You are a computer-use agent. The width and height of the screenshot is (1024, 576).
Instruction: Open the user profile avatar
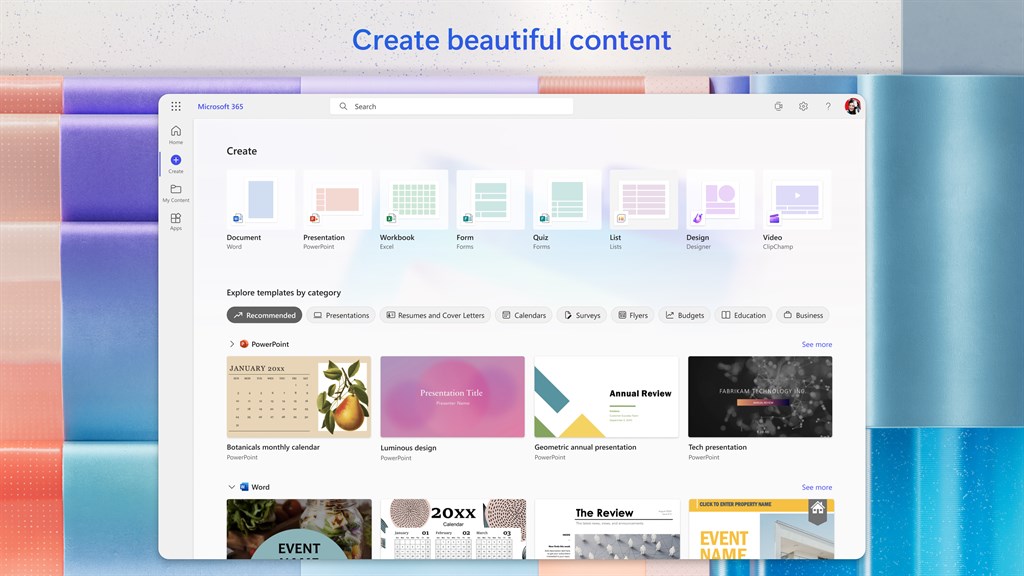pyautogui.click(x=852, y=106)
